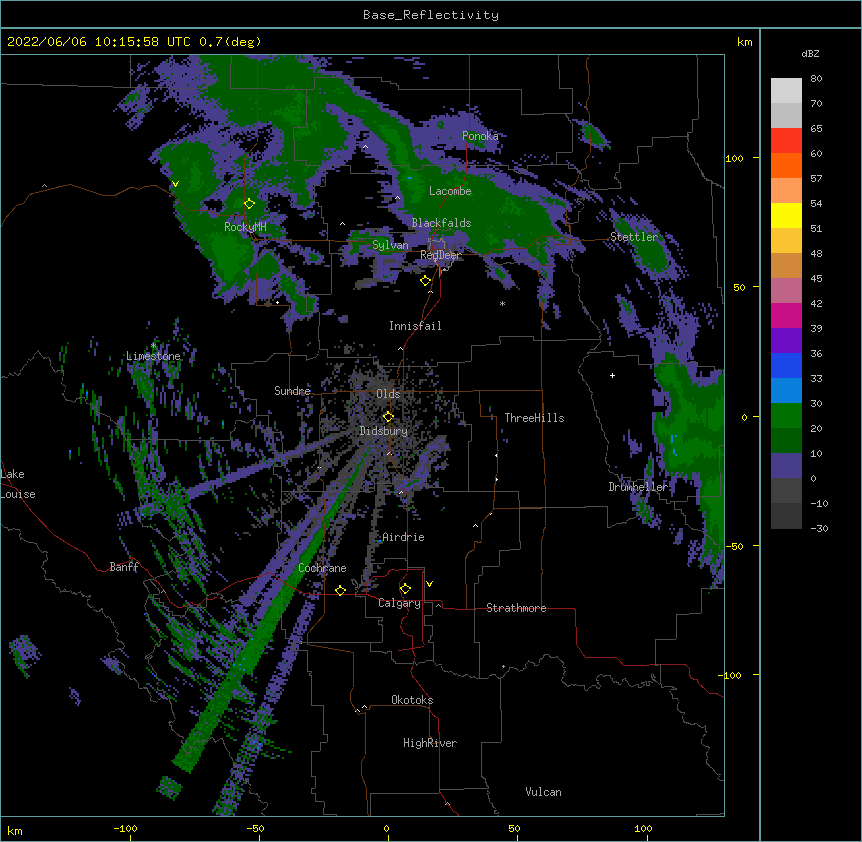Click the orange legend swatch below 60 dBZ

coord(786,165)
